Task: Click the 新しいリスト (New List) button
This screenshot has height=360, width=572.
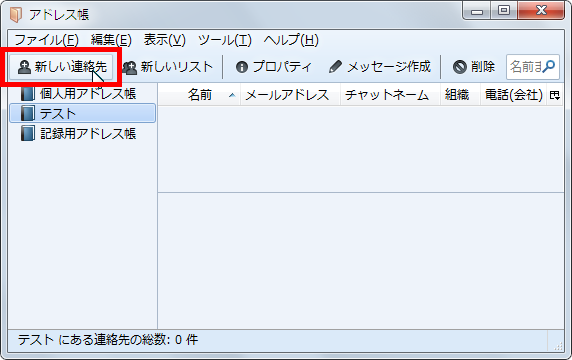Action: 167,67
